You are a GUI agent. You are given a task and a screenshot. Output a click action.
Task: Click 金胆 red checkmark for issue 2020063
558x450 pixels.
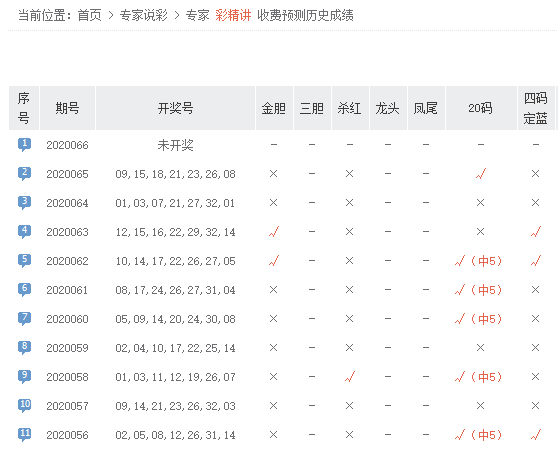coord(274,232)
